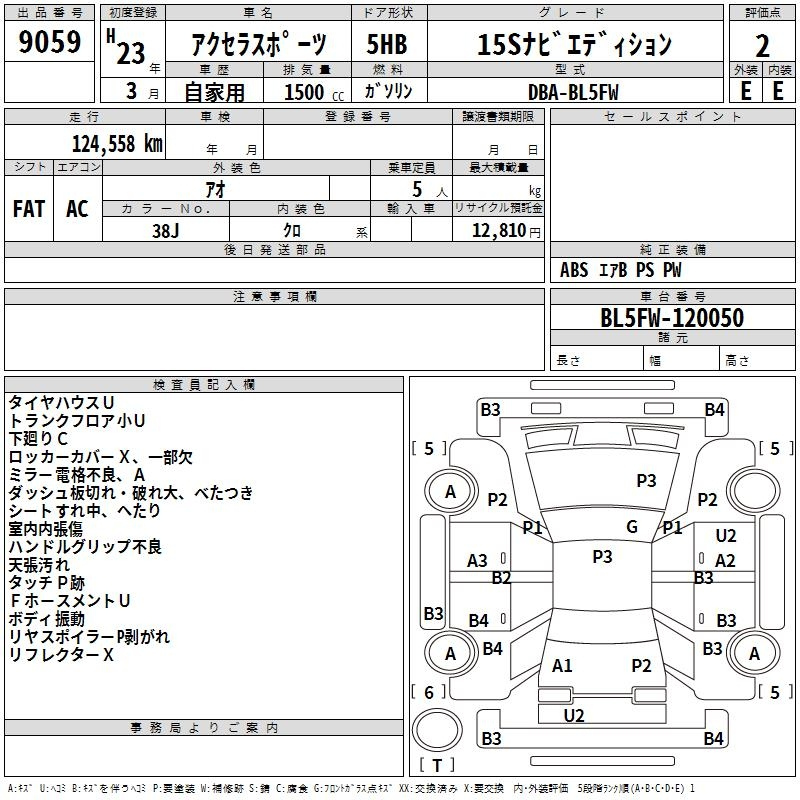Screen dimensions: 800x800
Task: Select the evaluation score 2 box
Action: tap(762, 45)
